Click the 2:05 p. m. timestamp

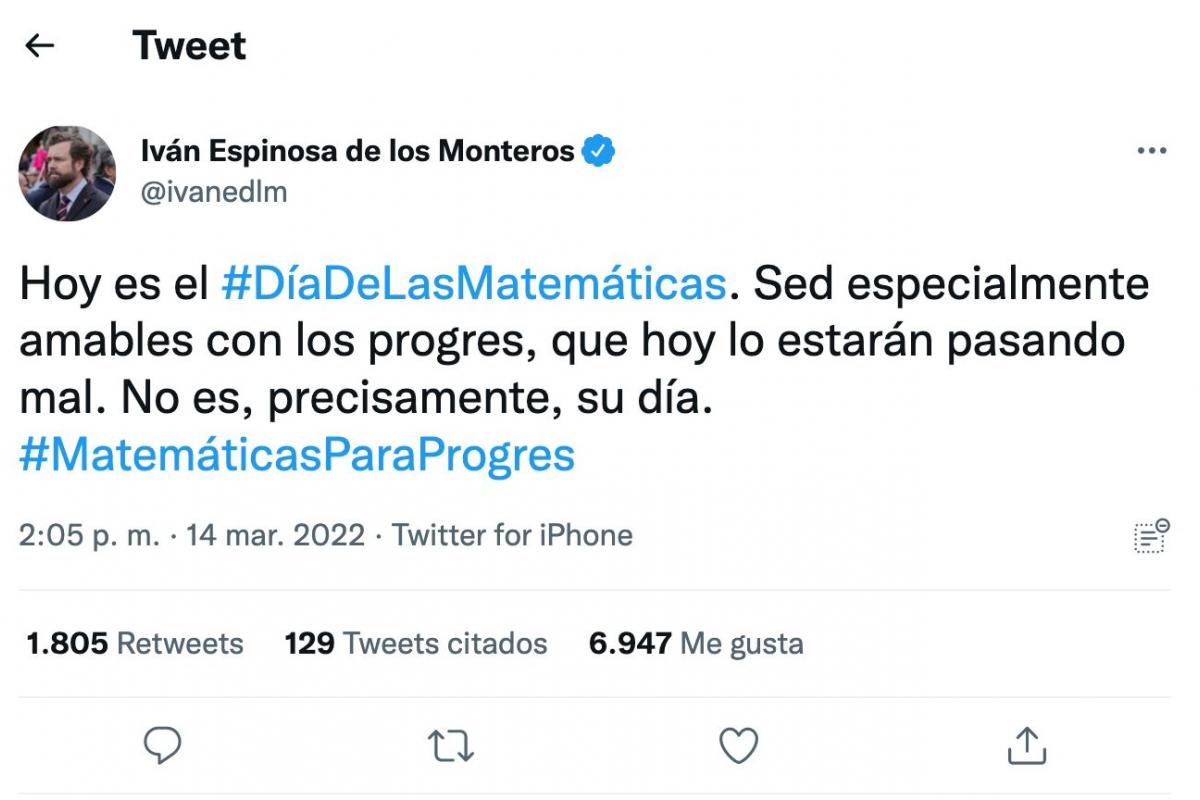(89, 535)
